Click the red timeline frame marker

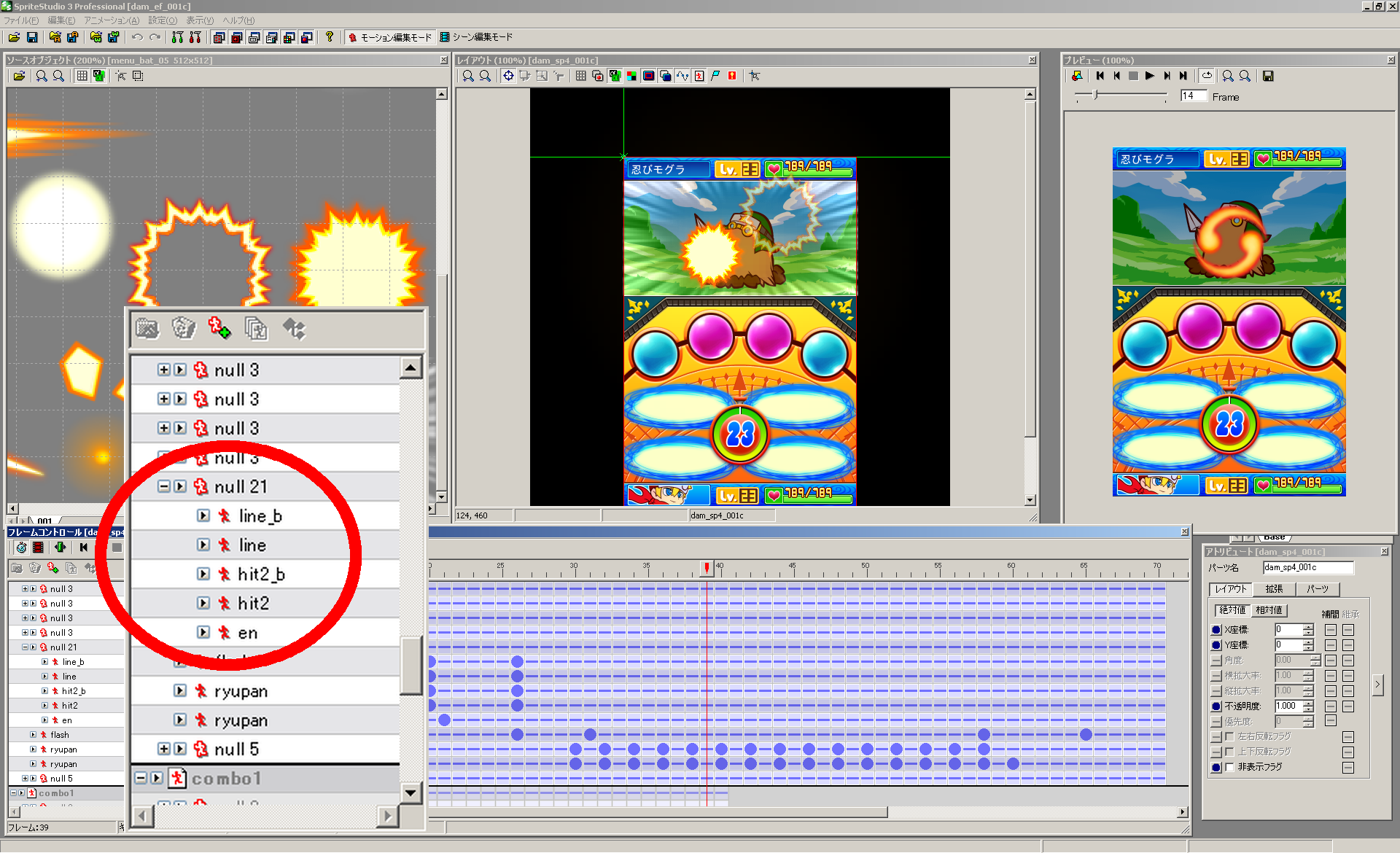click(707, 567)
